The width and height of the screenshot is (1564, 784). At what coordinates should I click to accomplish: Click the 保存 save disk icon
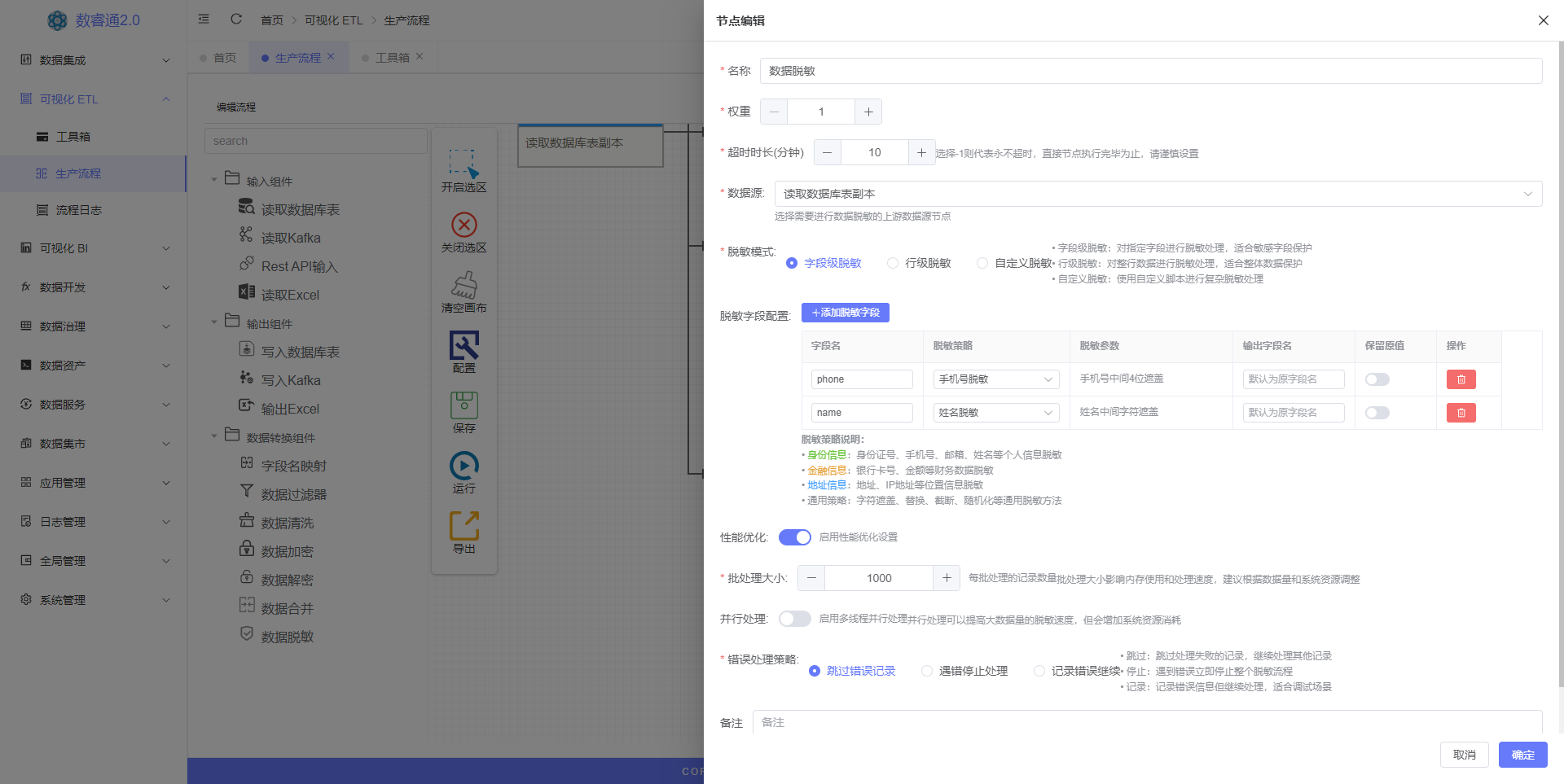click(x=463, y=405)
